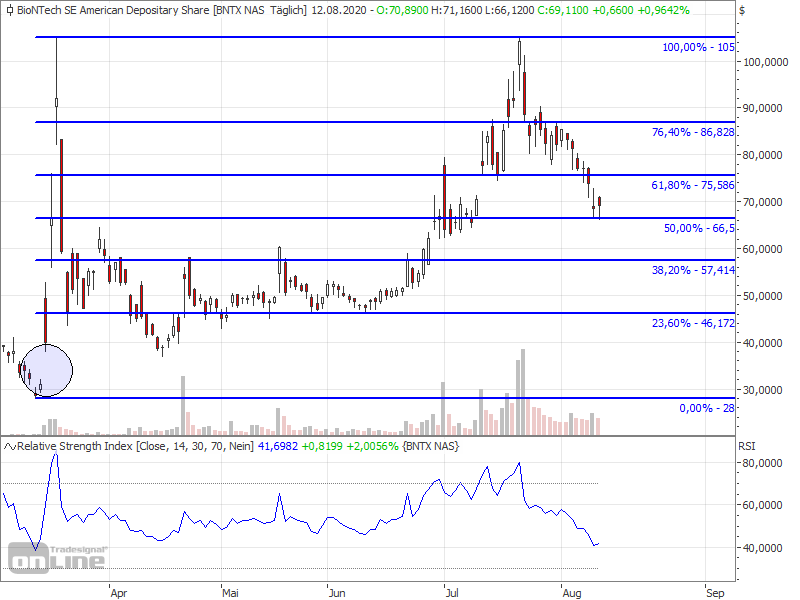Click the high value 'H:71,1600'
800x600 pixels.
pos(457,10)
